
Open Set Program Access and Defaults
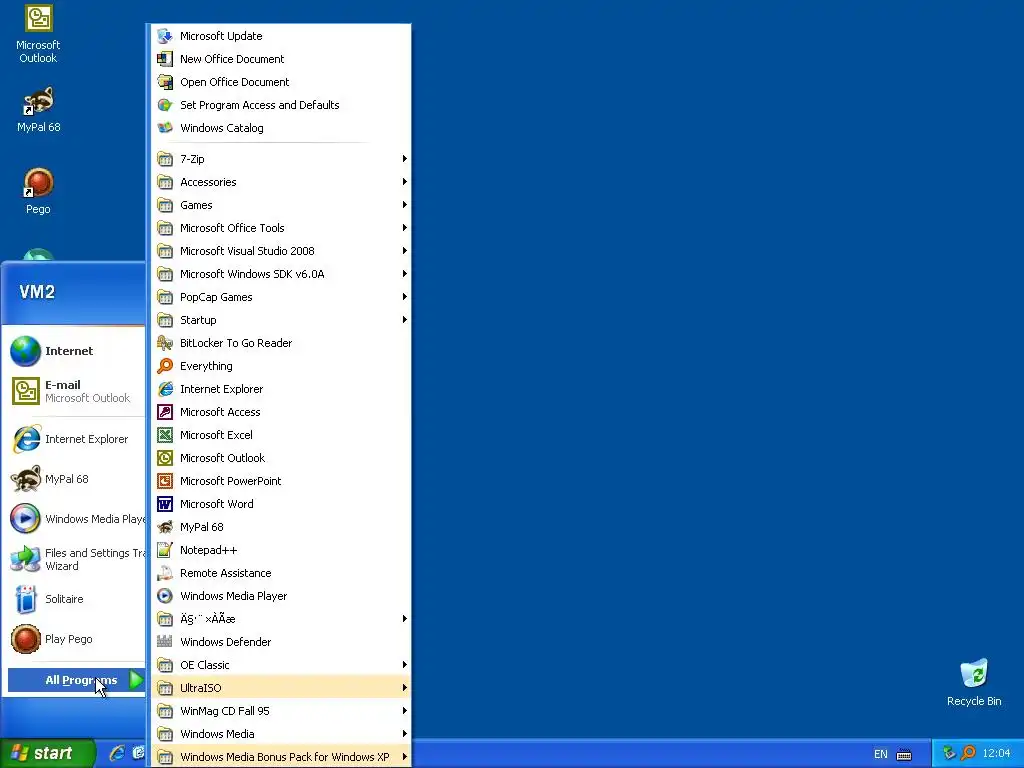(x=281, y=105)
